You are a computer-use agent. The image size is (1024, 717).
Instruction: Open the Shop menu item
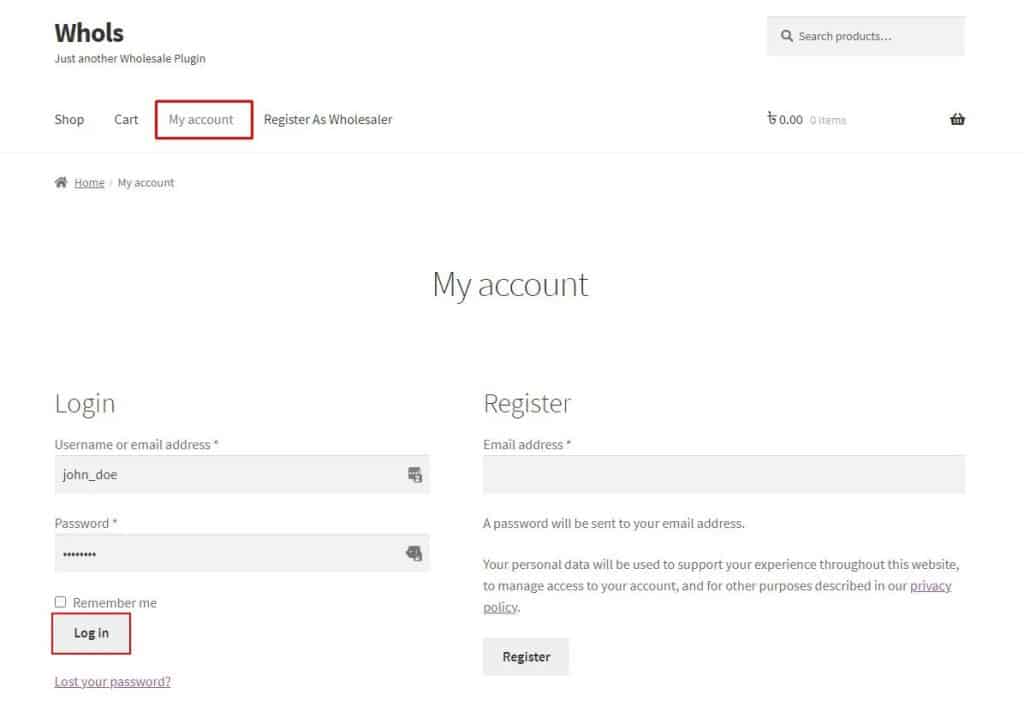69,120
